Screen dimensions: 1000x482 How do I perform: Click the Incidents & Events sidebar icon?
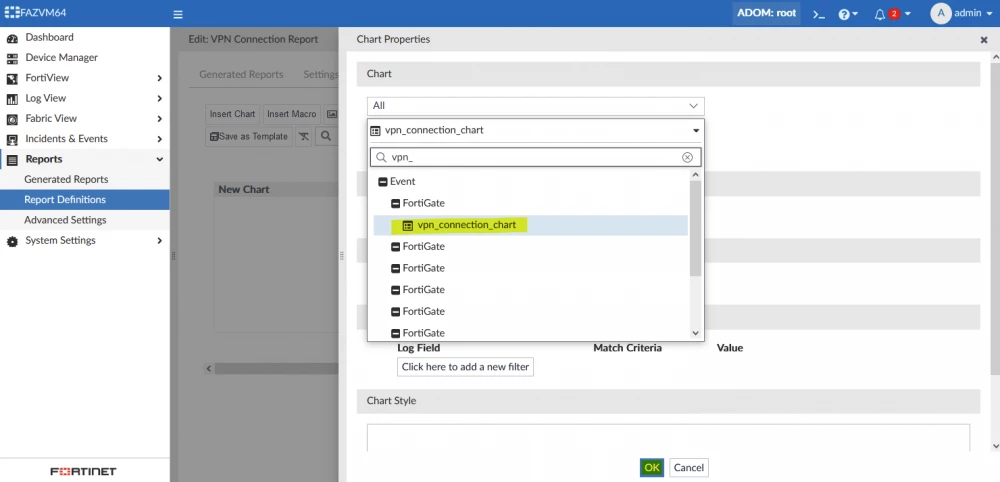12,140
